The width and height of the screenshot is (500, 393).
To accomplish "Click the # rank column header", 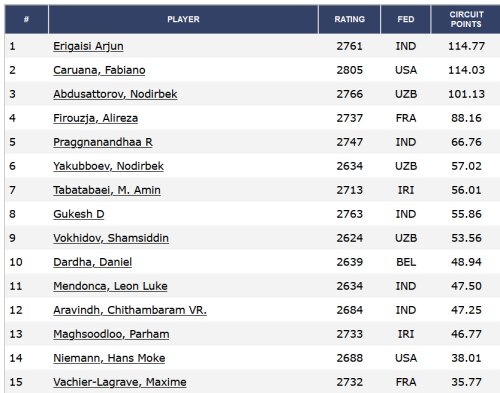I will [26, 19].
